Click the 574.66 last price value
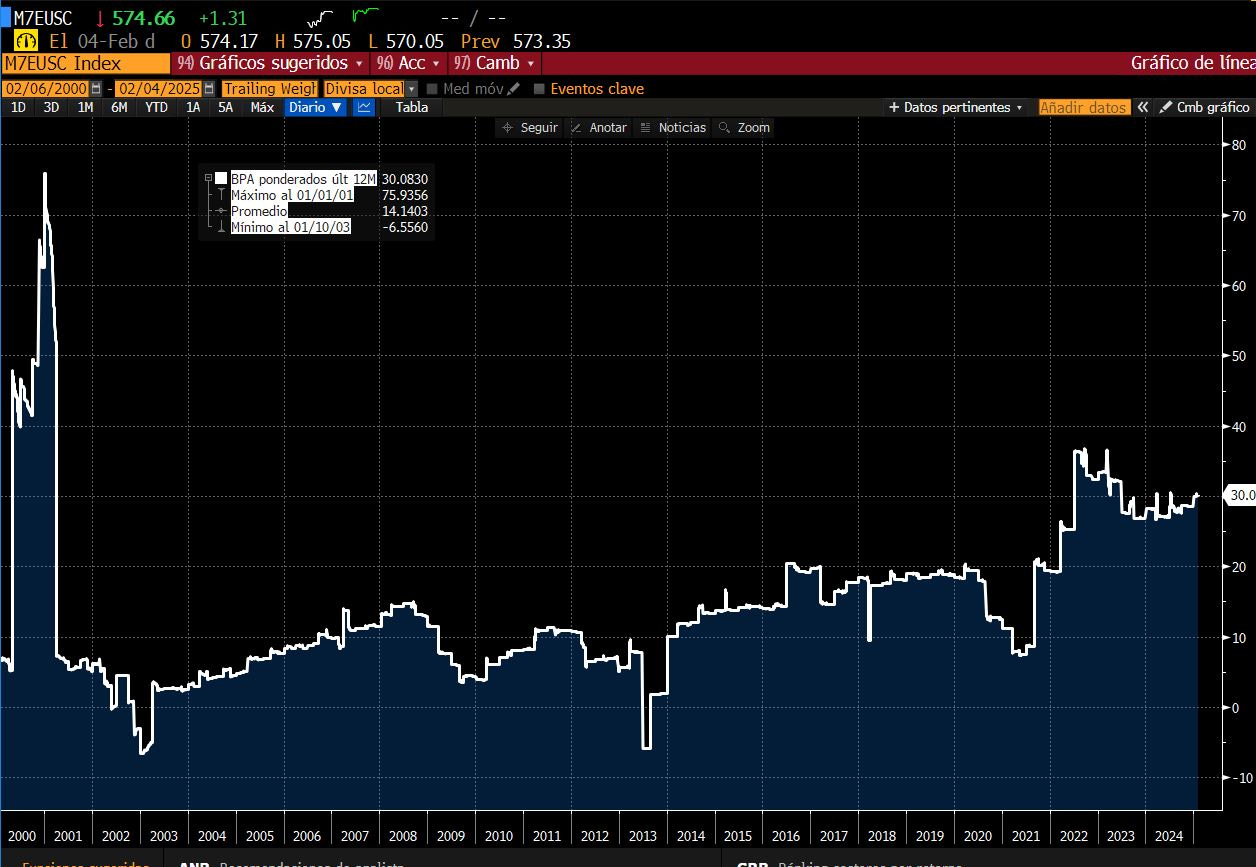1256x867 pixels. 143,18
